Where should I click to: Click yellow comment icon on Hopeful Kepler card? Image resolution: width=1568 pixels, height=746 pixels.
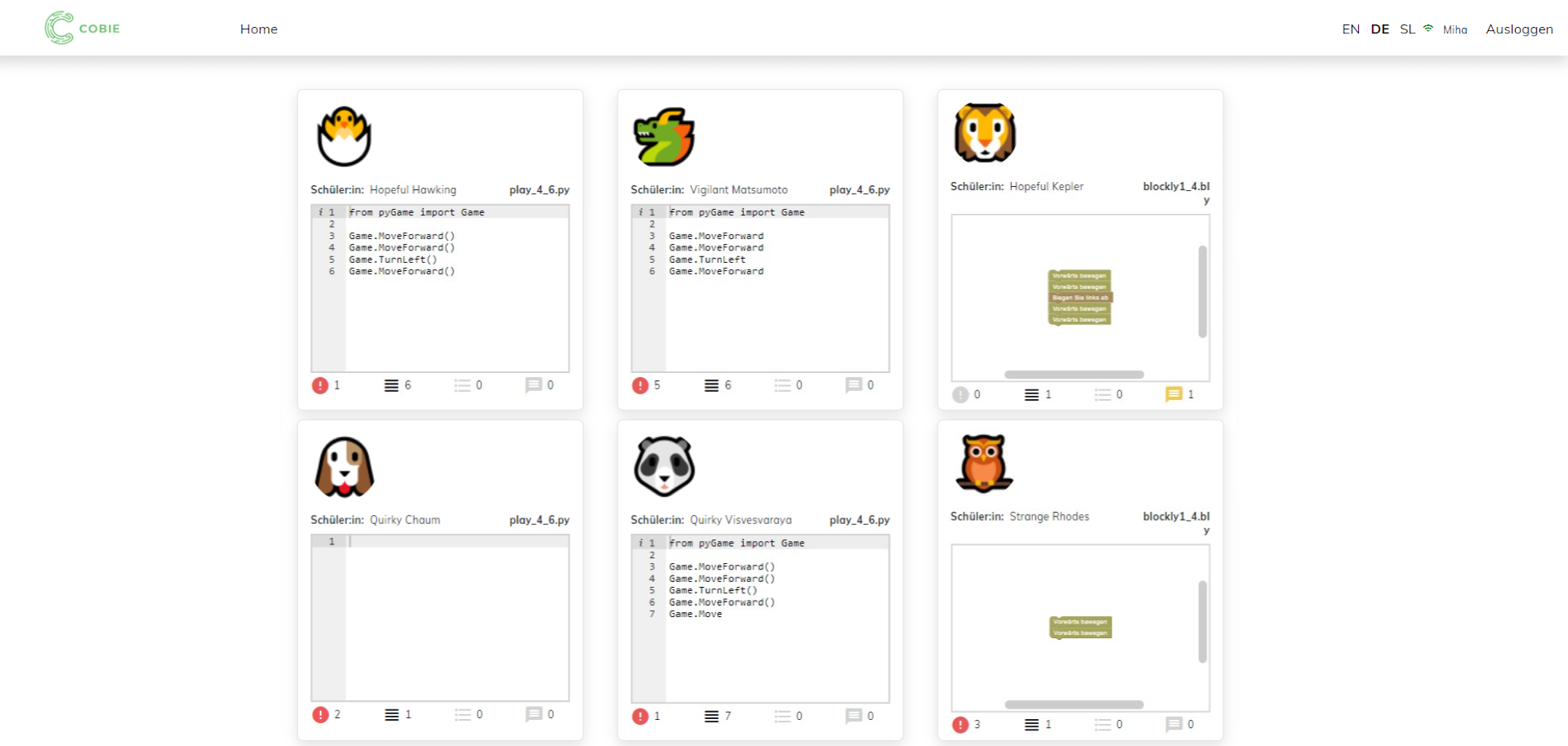click(1174, 394)
